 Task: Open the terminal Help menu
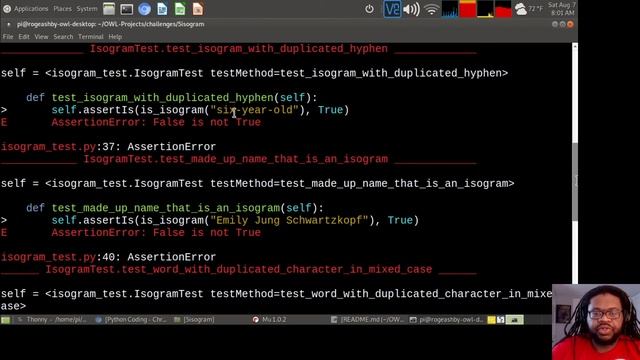(x=115, y=37)
